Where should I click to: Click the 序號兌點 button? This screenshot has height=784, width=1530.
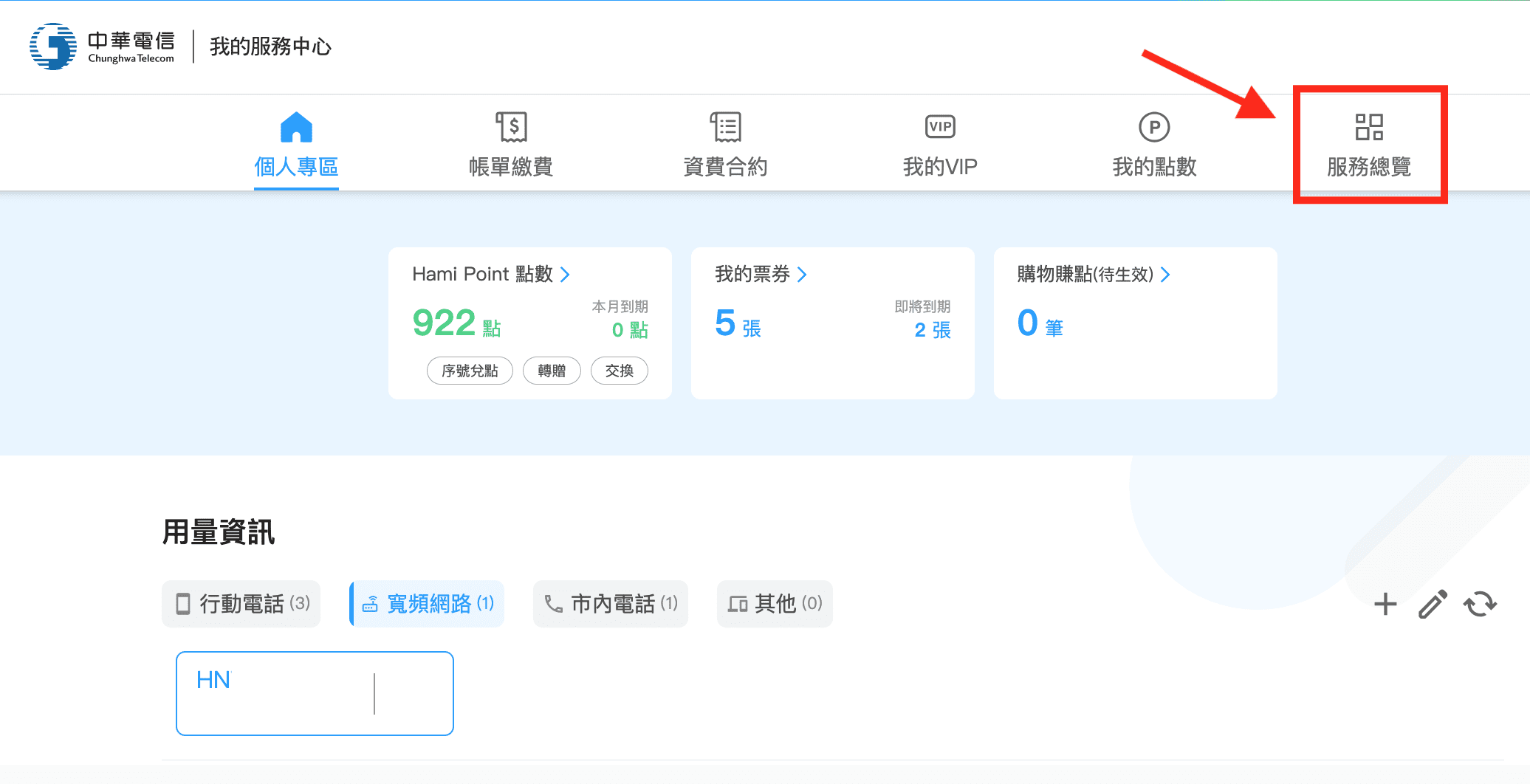pyautogui.click(x=470, y=371)
